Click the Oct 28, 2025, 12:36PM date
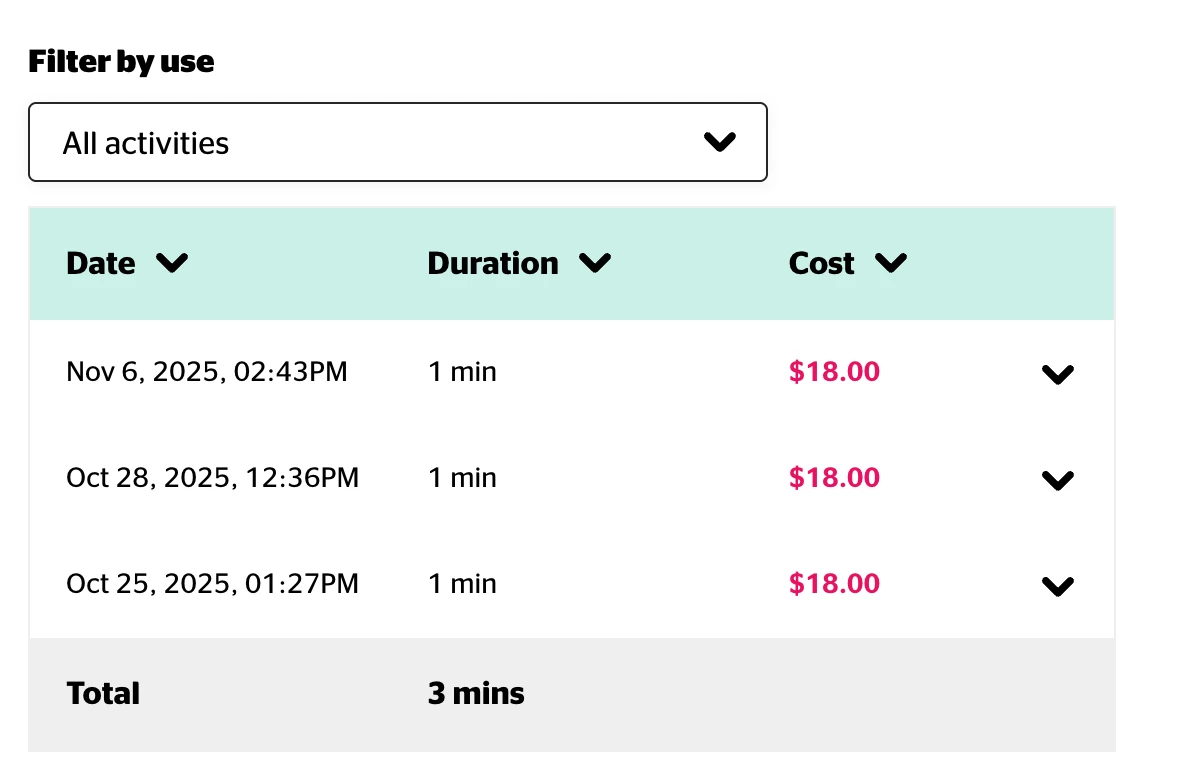1192x780 pixels. pyautogui.click(x=212, y=478)
